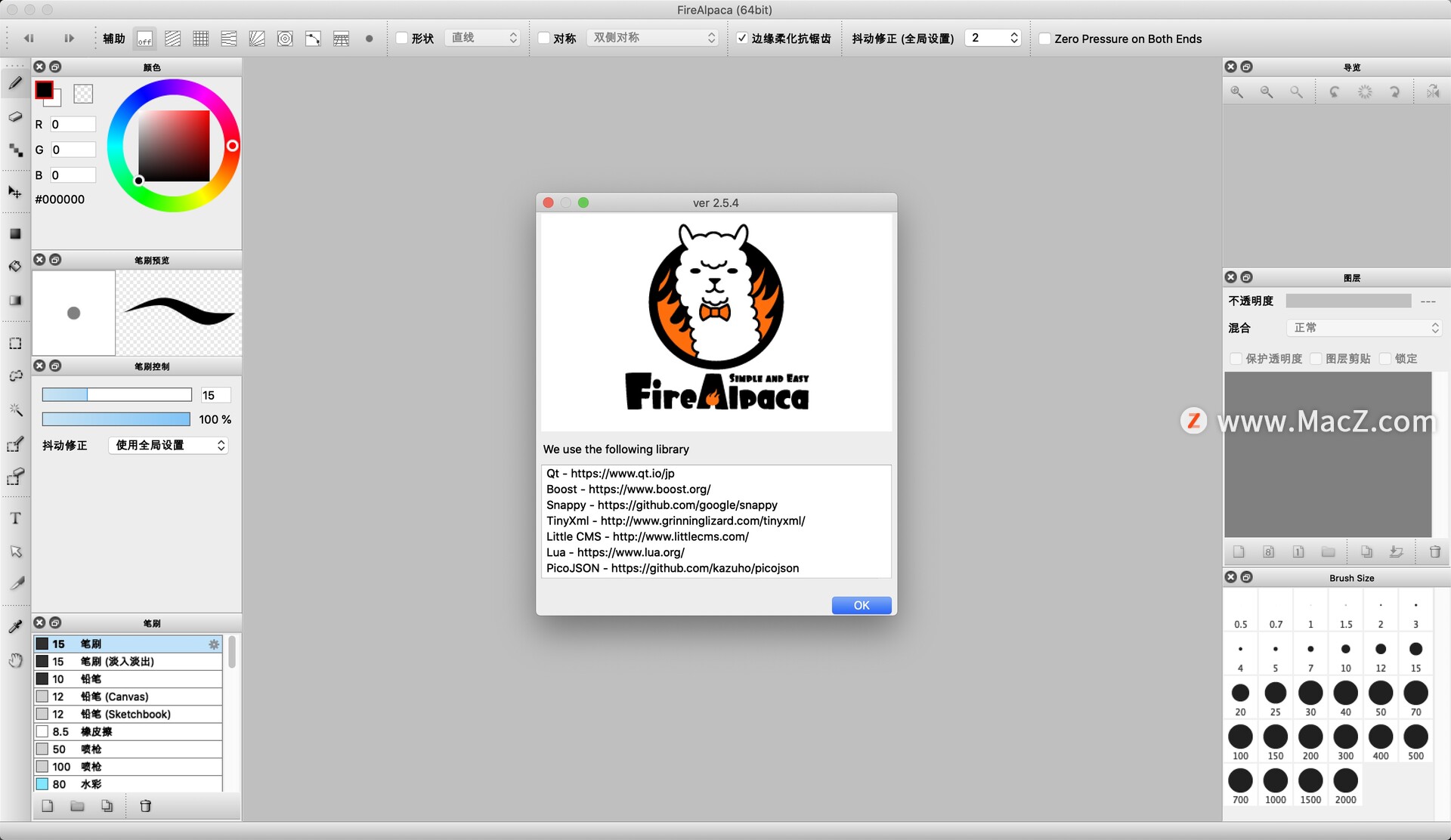The height and width of the screenshot is (840, 1451).
Task: Enable the crisscross grid snap
Action: (201, 39)
